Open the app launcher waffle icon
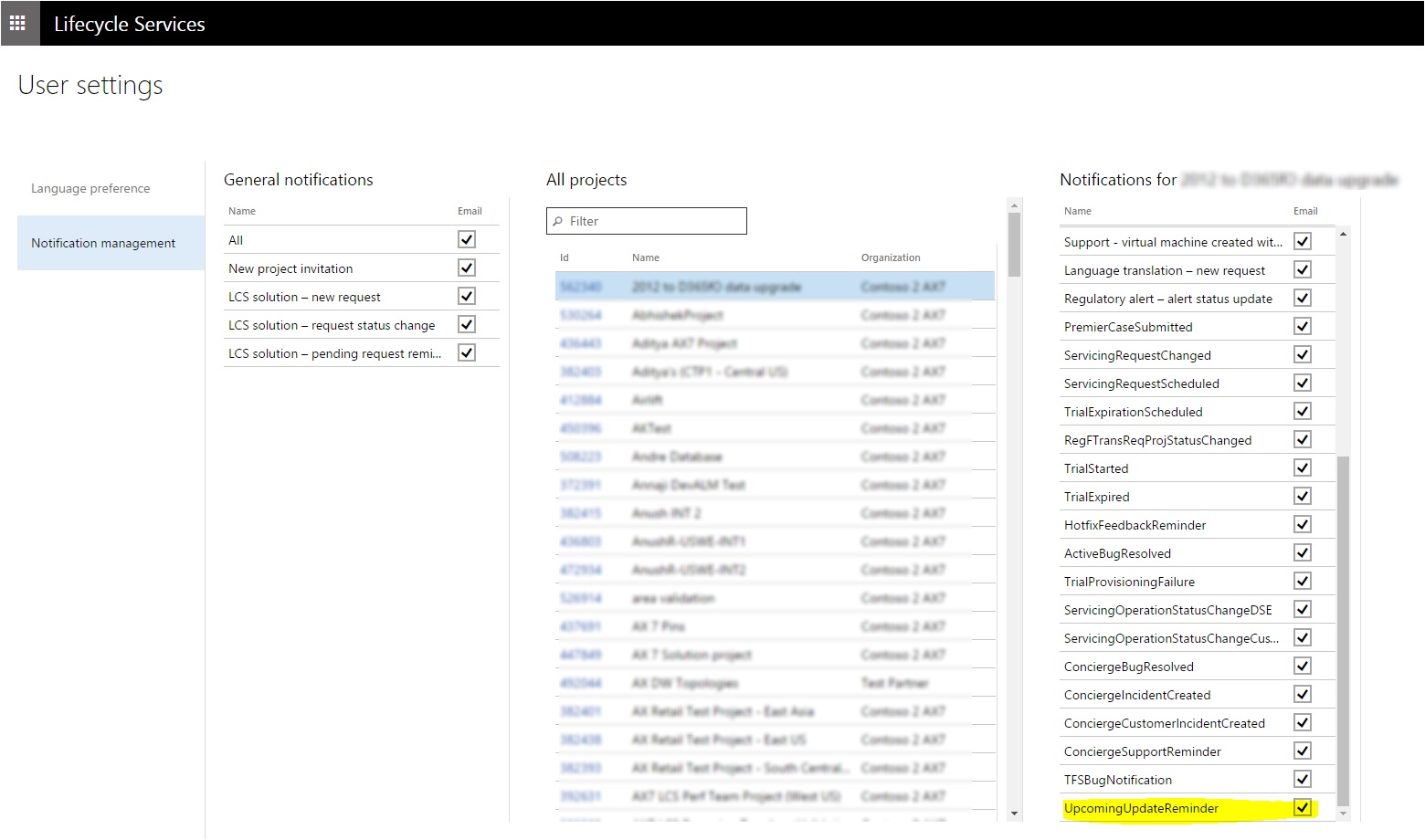 18,23
